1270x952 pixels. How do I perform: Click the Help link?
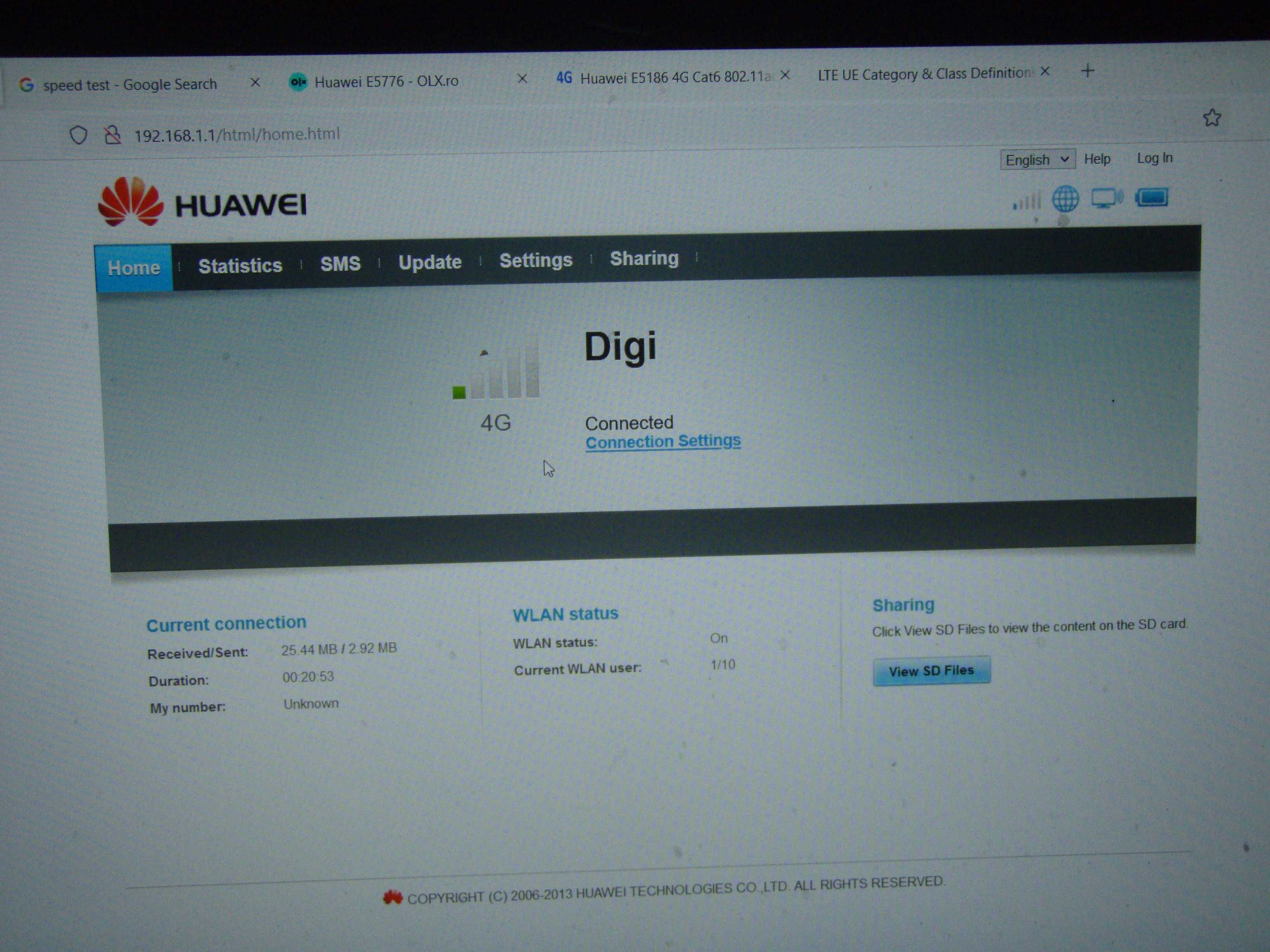pyautogui.click(x=1097, y=159)
